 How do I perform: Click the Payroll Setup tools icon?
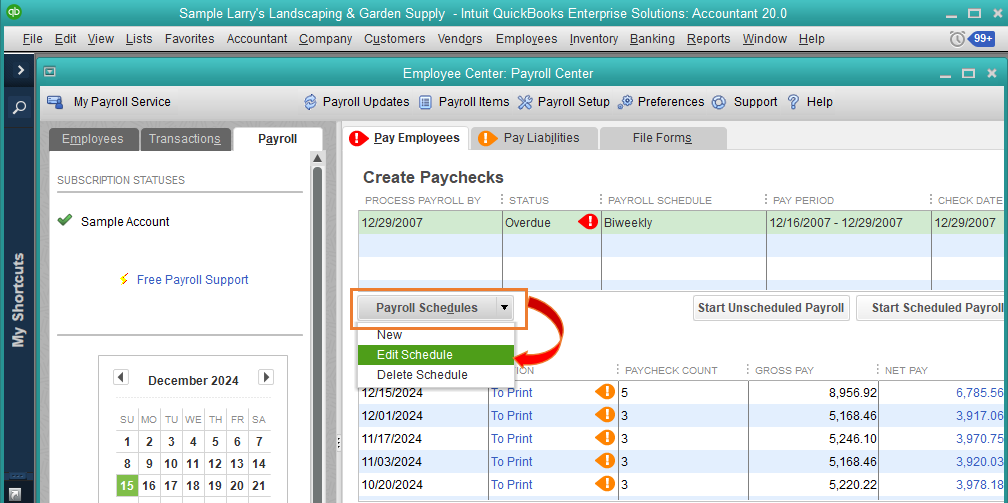pyautogui.click(x=525, y=102)
